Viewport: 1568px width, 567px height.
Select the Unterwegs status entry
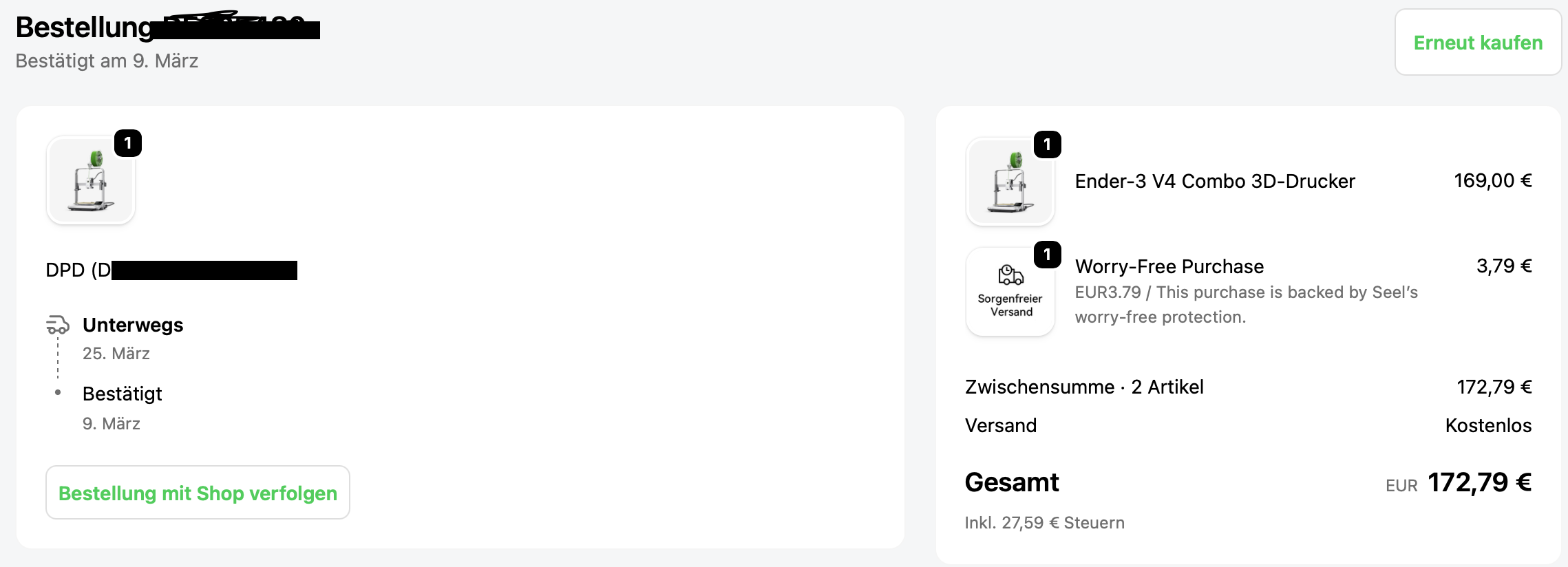click(133, 325)
